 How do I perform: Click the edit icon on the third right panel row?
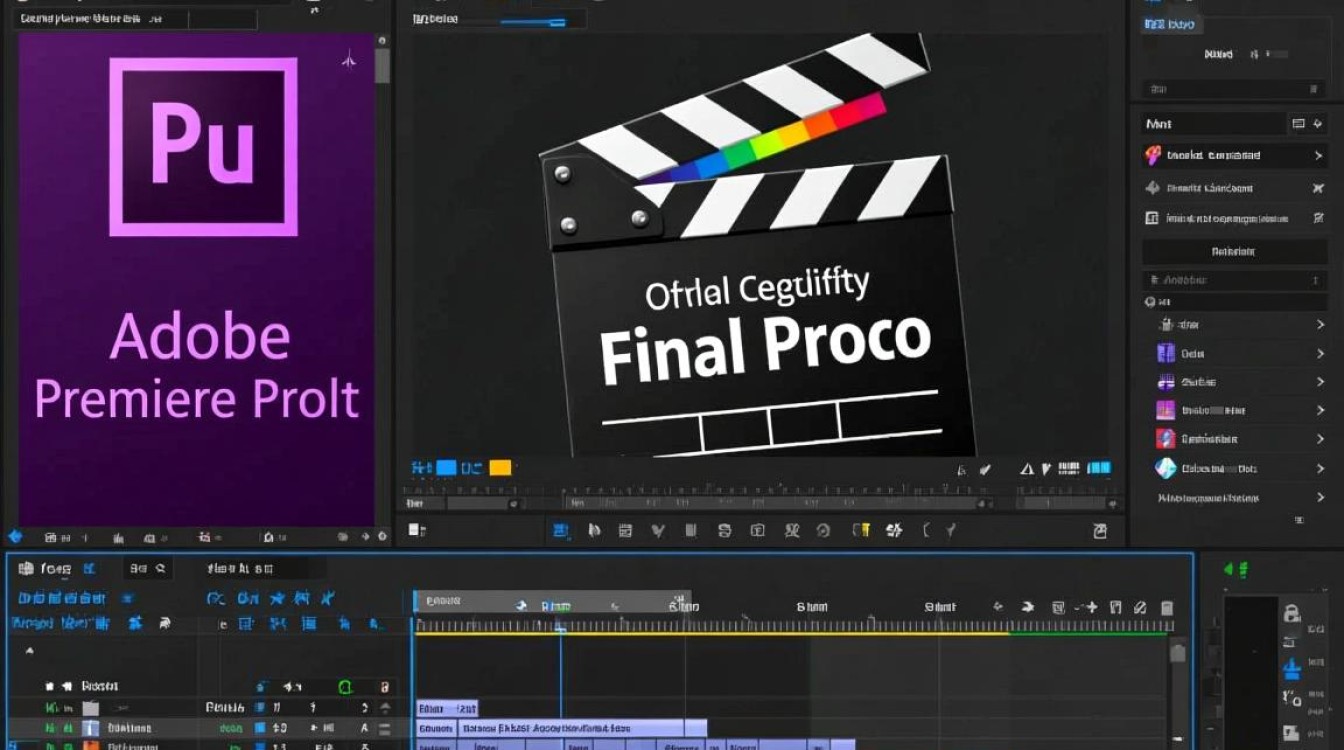pos(1318,218)
